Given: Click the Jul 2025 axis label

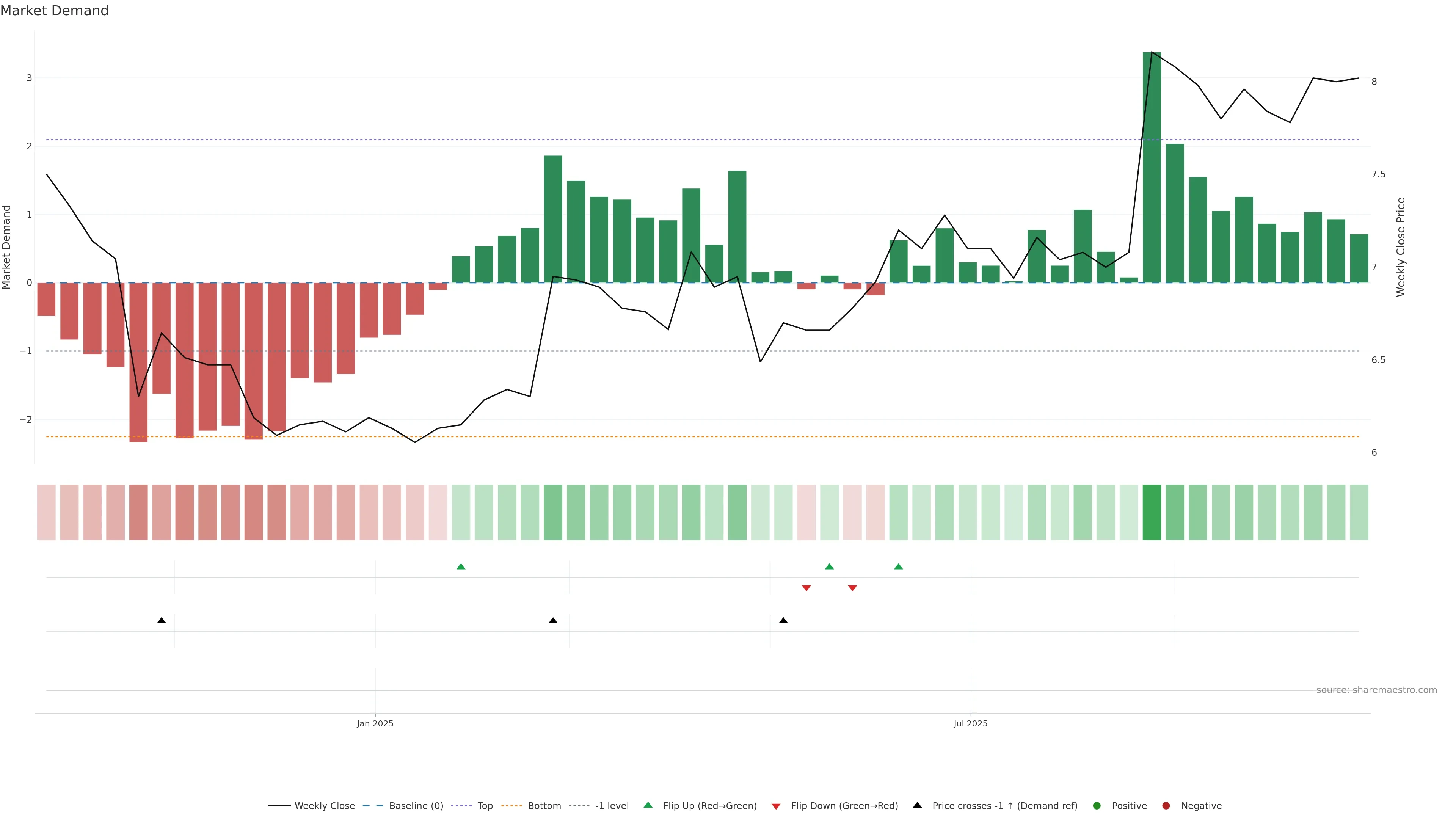Looking at the screenshot, I should [x=971, y=724].
